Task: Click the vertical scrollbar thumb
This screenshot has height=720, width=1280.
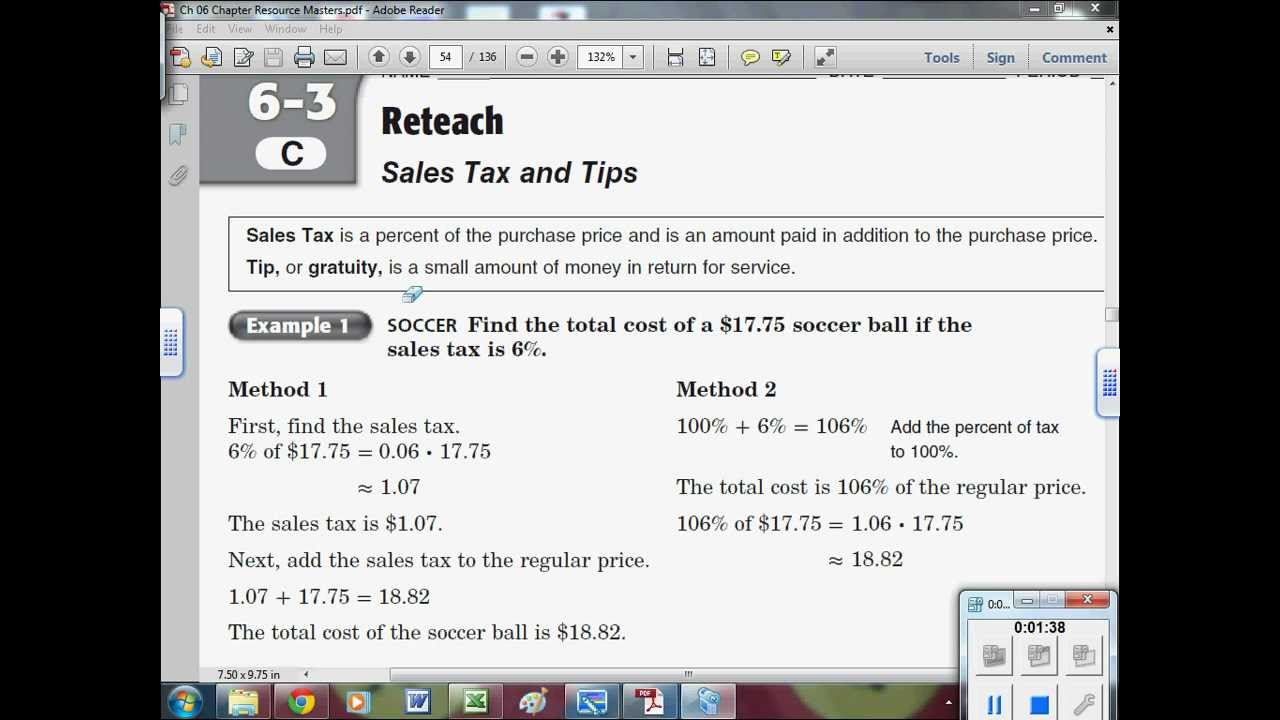Action: point(1111,314)
